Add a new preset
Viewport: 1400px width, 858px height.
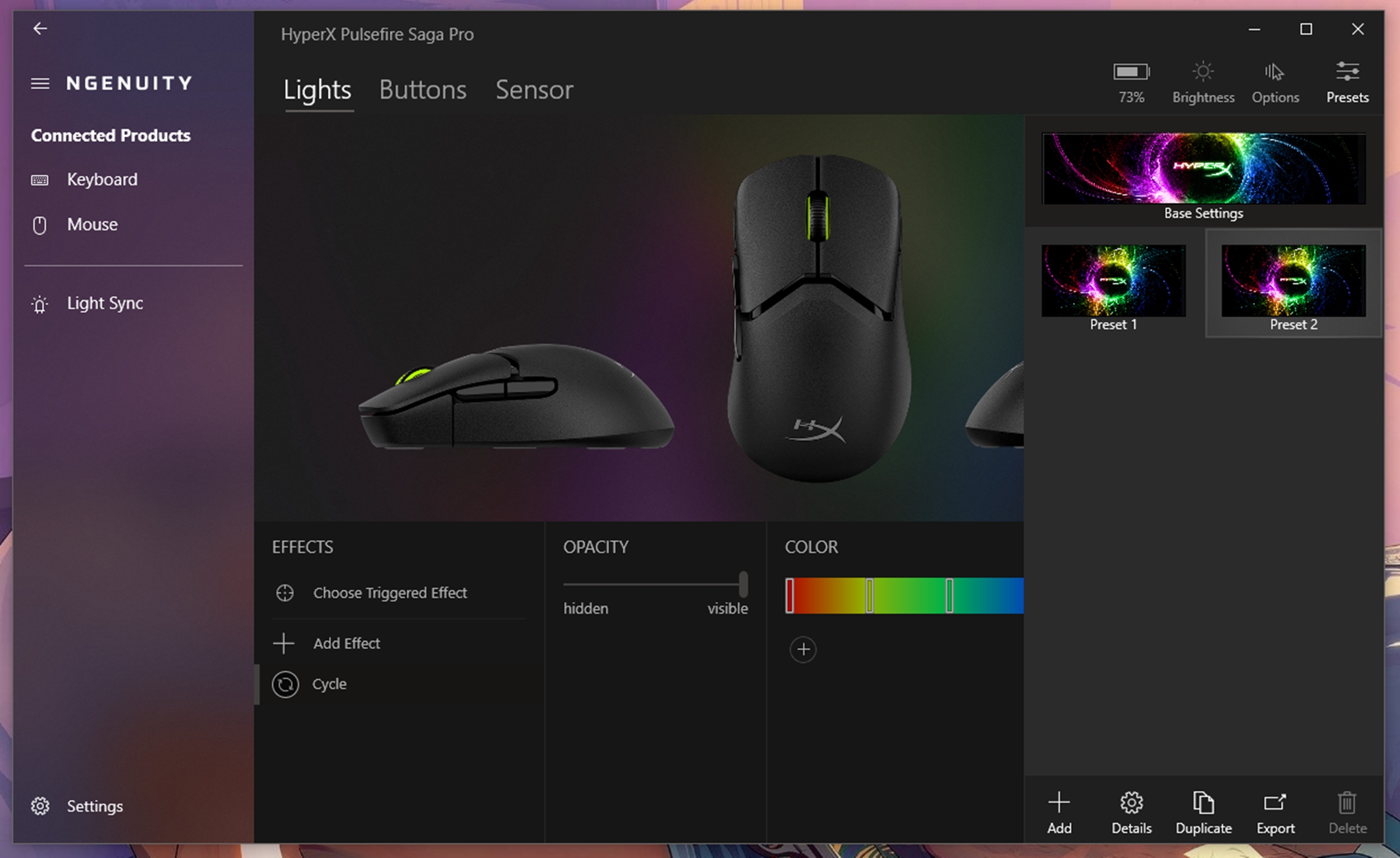[x=1059, y=813]
